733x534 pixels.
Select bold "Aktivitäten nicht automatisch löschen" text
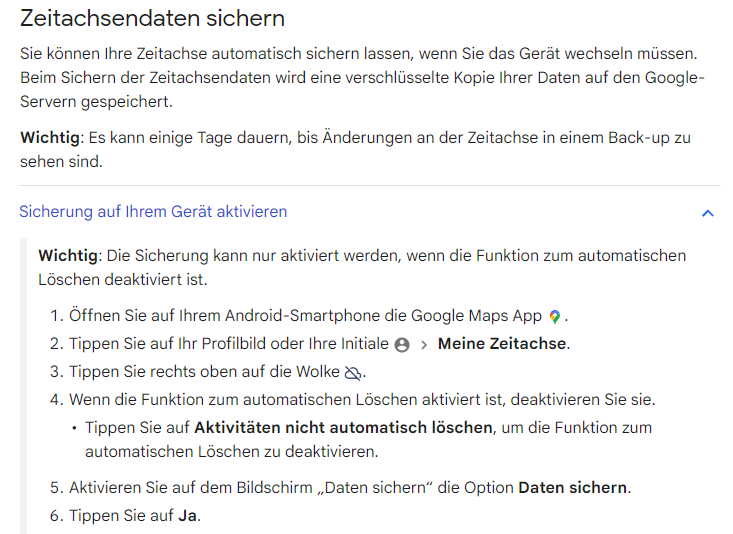tap(344, 428)
